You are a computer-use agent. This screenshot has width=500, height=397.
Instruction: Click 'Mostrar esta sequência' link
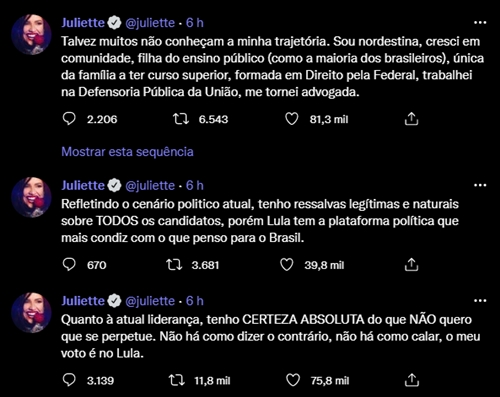pos(127,152)
